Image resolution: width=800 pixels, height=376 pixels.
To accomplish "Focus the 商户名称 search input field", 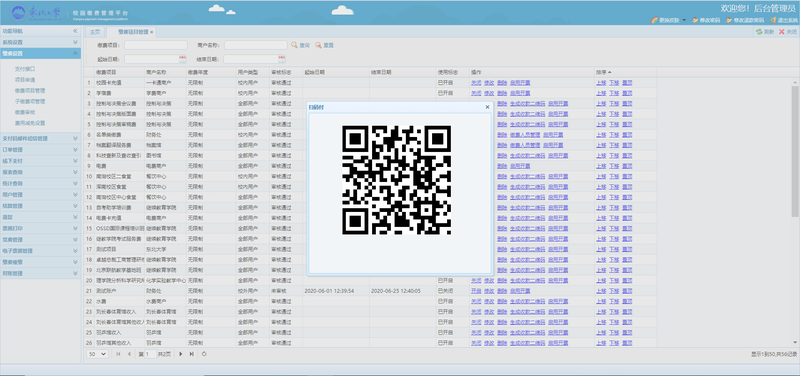I will [256, 45].
